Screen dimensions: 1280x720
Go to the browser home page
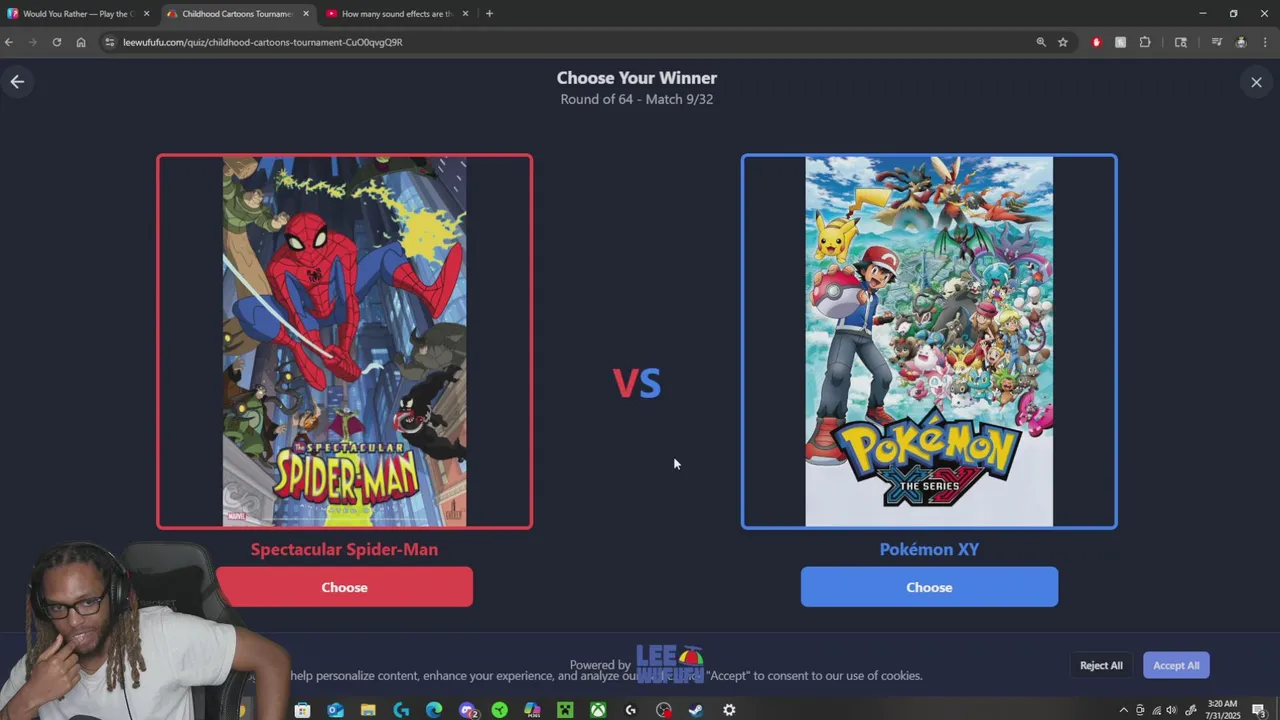(x=81, y=42)
